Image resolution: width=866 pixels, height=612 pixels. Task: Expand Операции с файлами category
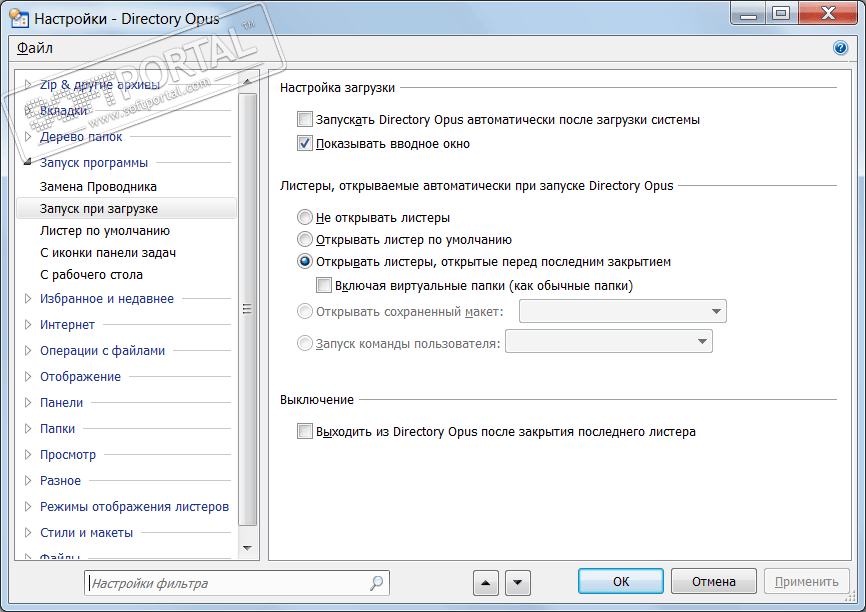(x=28, y=351)
